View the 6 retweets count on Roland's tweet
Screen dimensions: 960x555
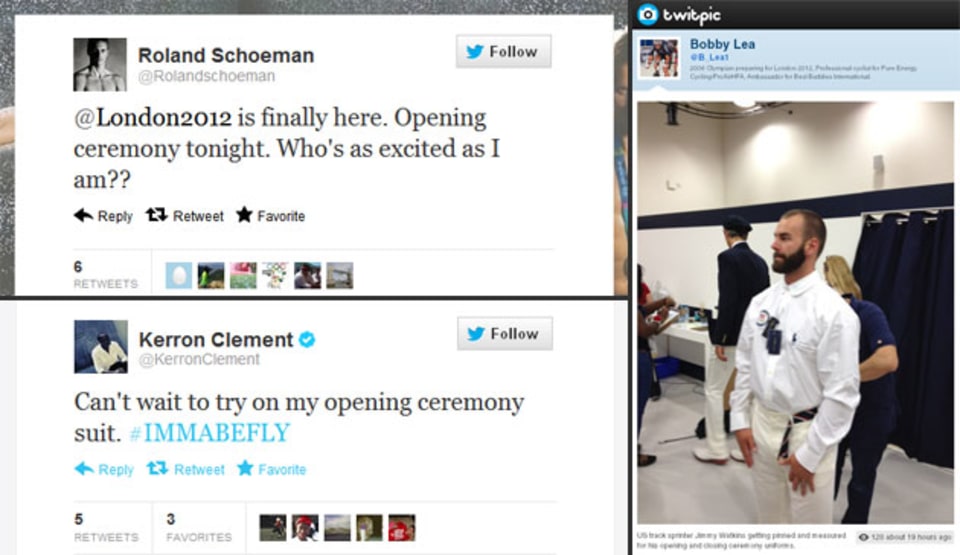[105, 274]
